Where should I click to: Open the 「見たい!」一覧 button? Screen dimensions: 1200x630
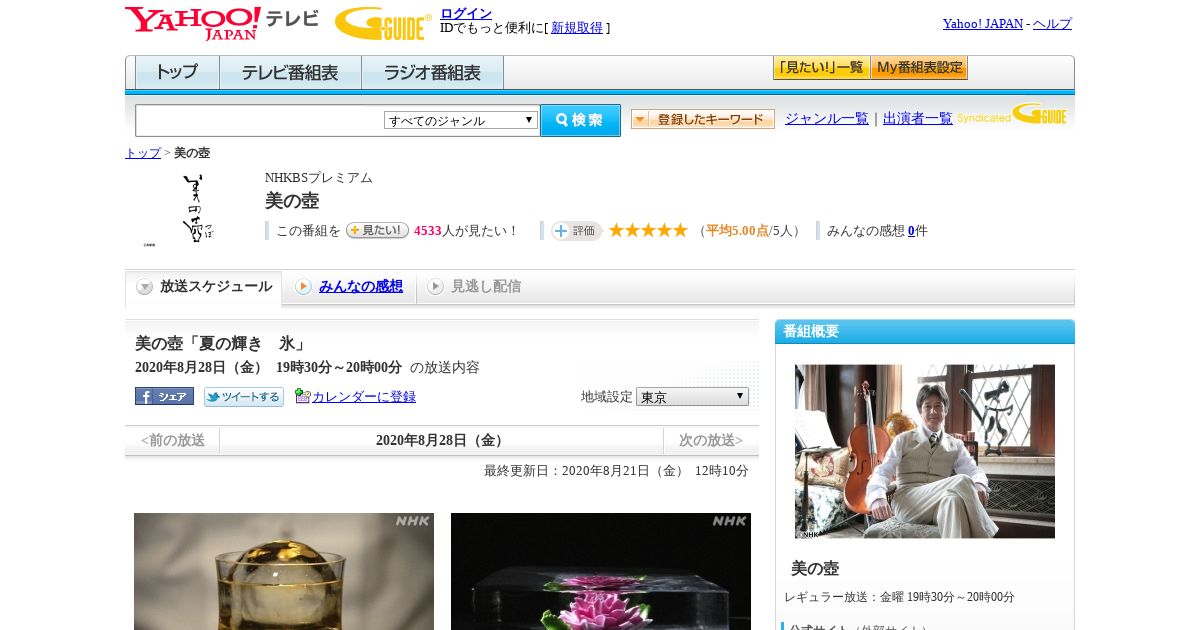click(821, 68)
